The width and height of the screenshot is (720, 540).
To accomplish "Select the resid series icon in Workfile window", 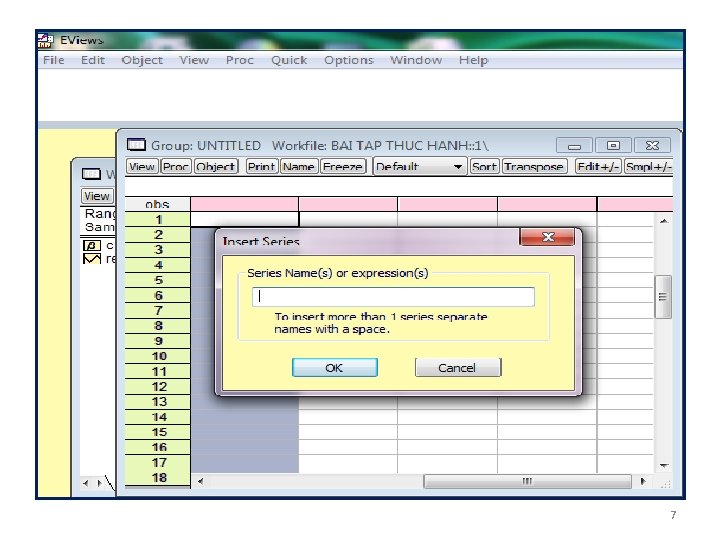I will (91, 259).
